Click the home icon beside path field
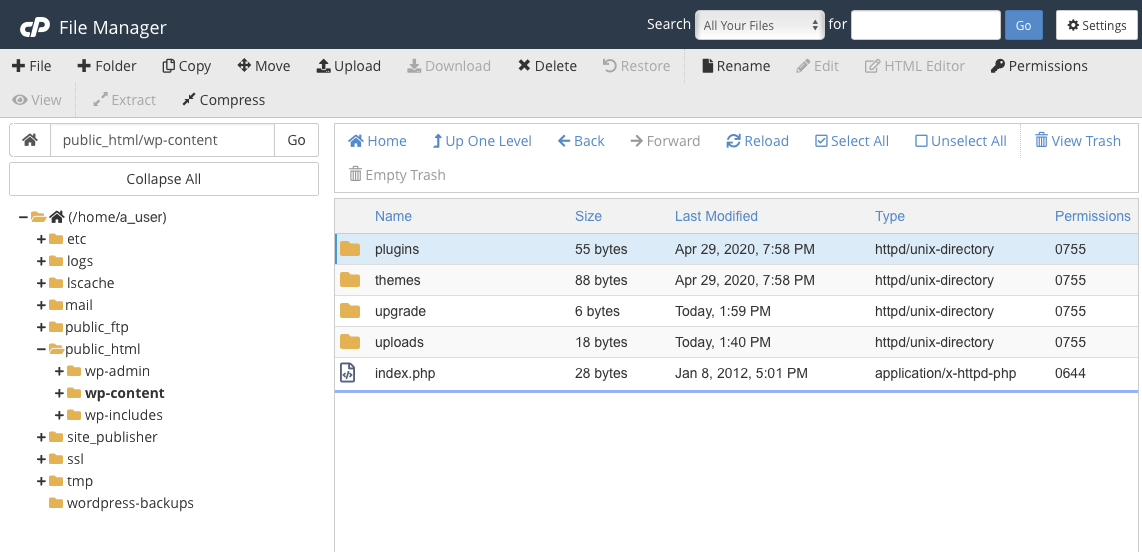This screenshot has width=1142, height=552. click(x=30, y=140)
